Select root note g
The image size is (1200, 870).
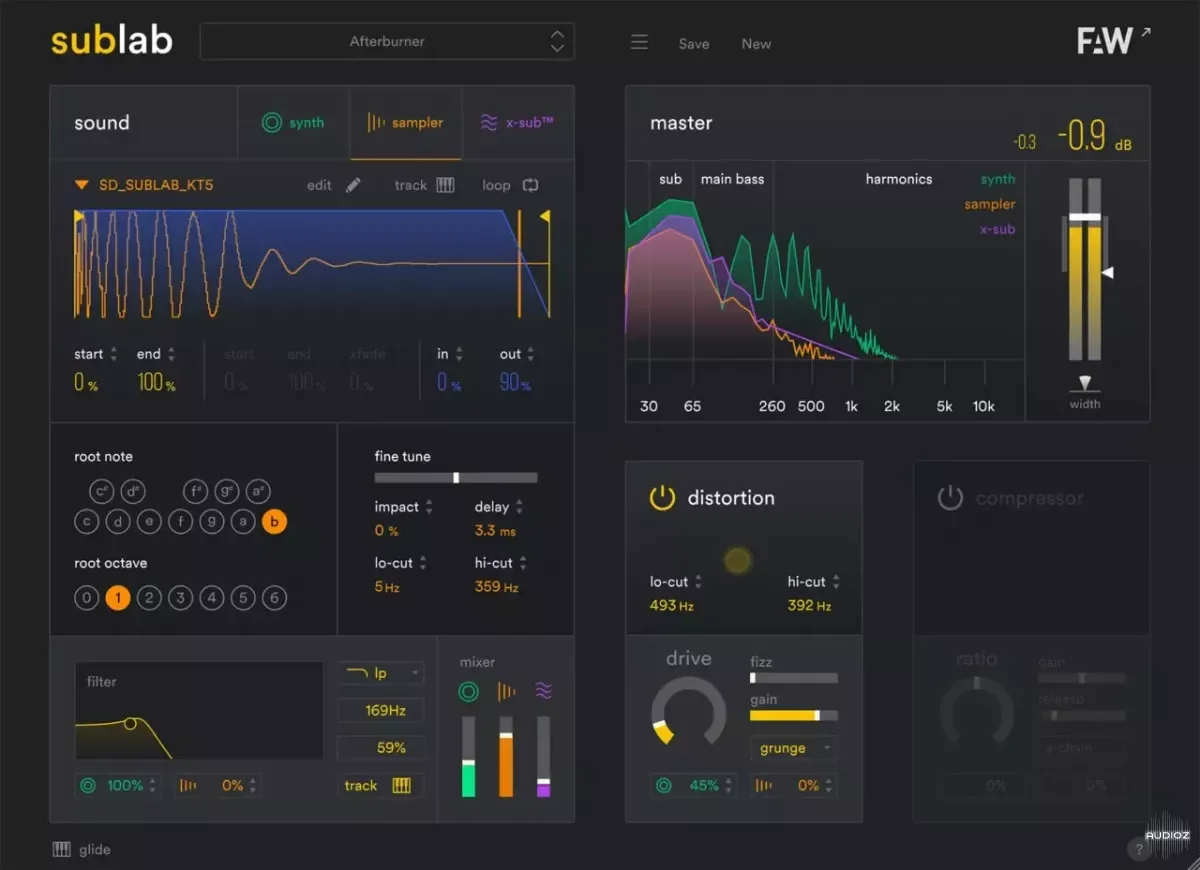(211, 521)
